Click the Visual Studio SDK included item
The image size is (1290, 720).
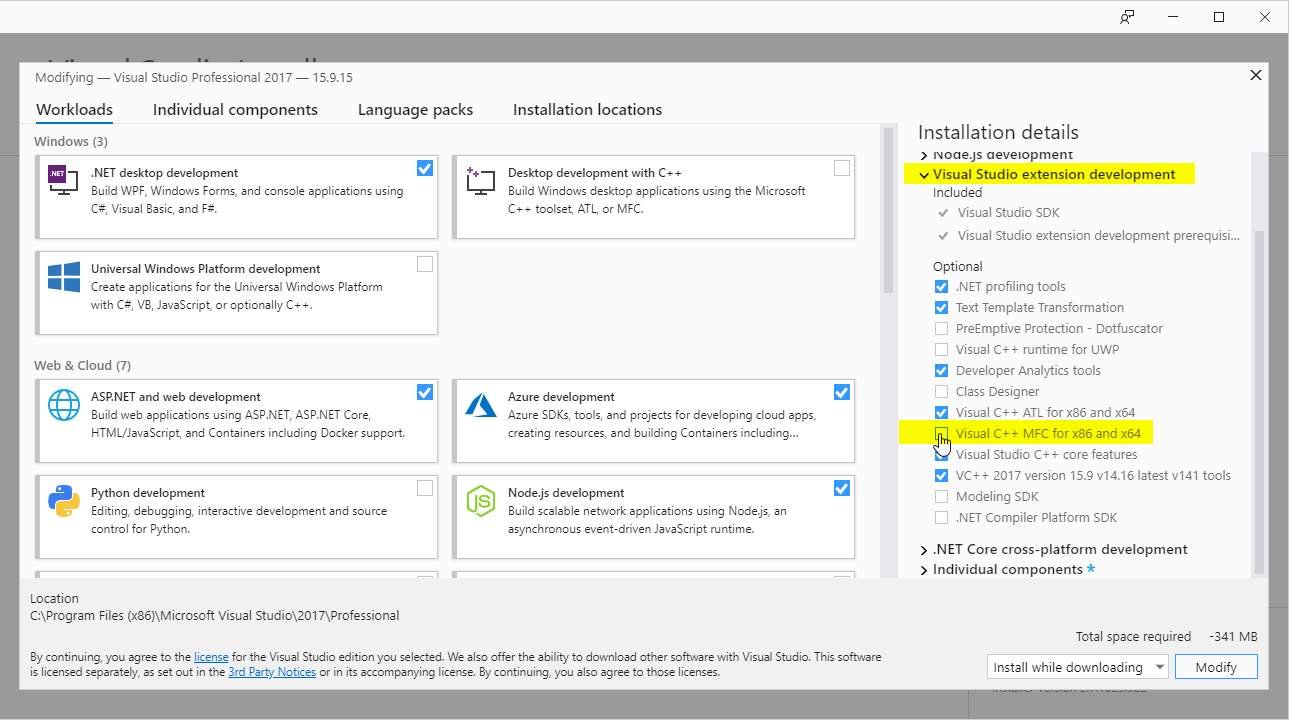pyautogui.click(x=1008, y=213)
